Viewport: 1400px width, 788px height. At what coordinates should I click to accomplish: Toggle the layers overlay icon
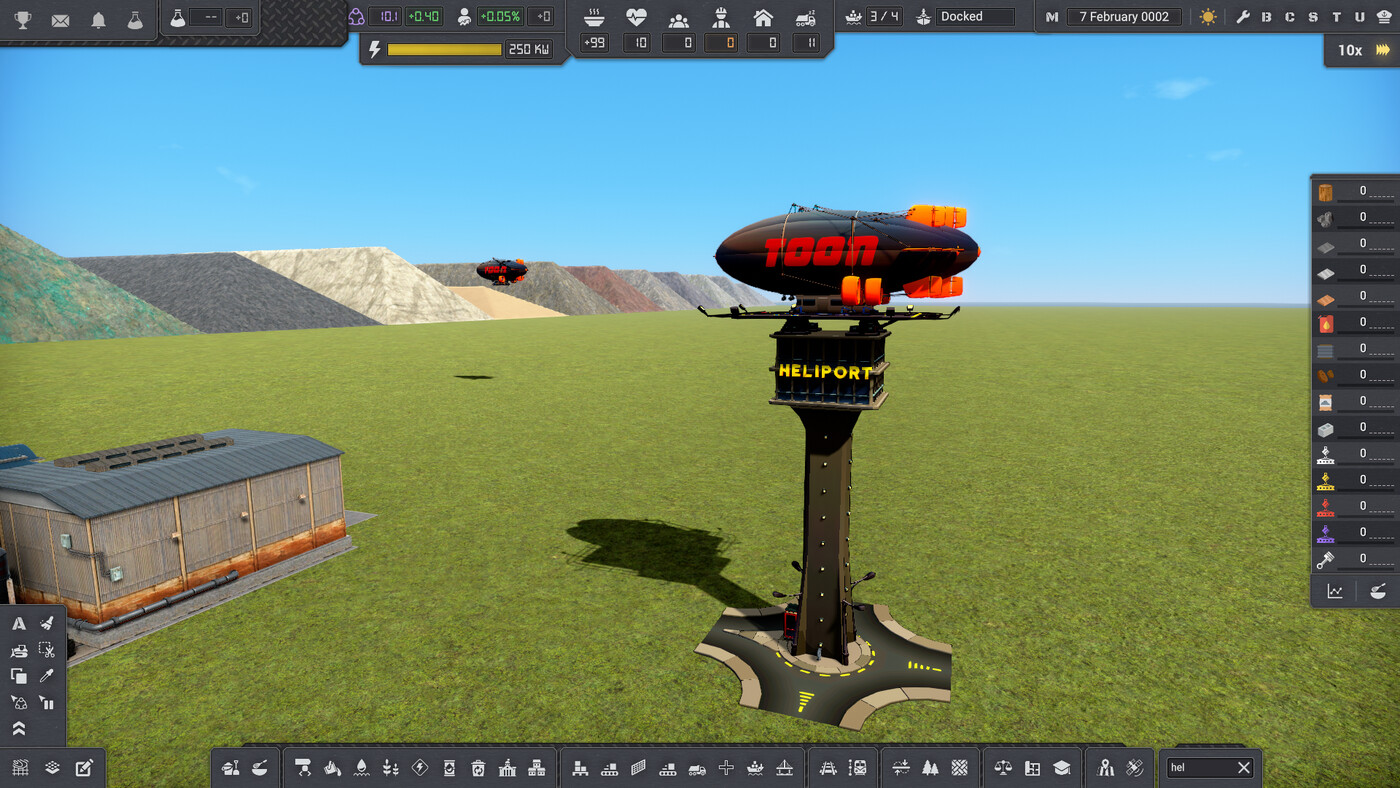[x=52, y=768]
